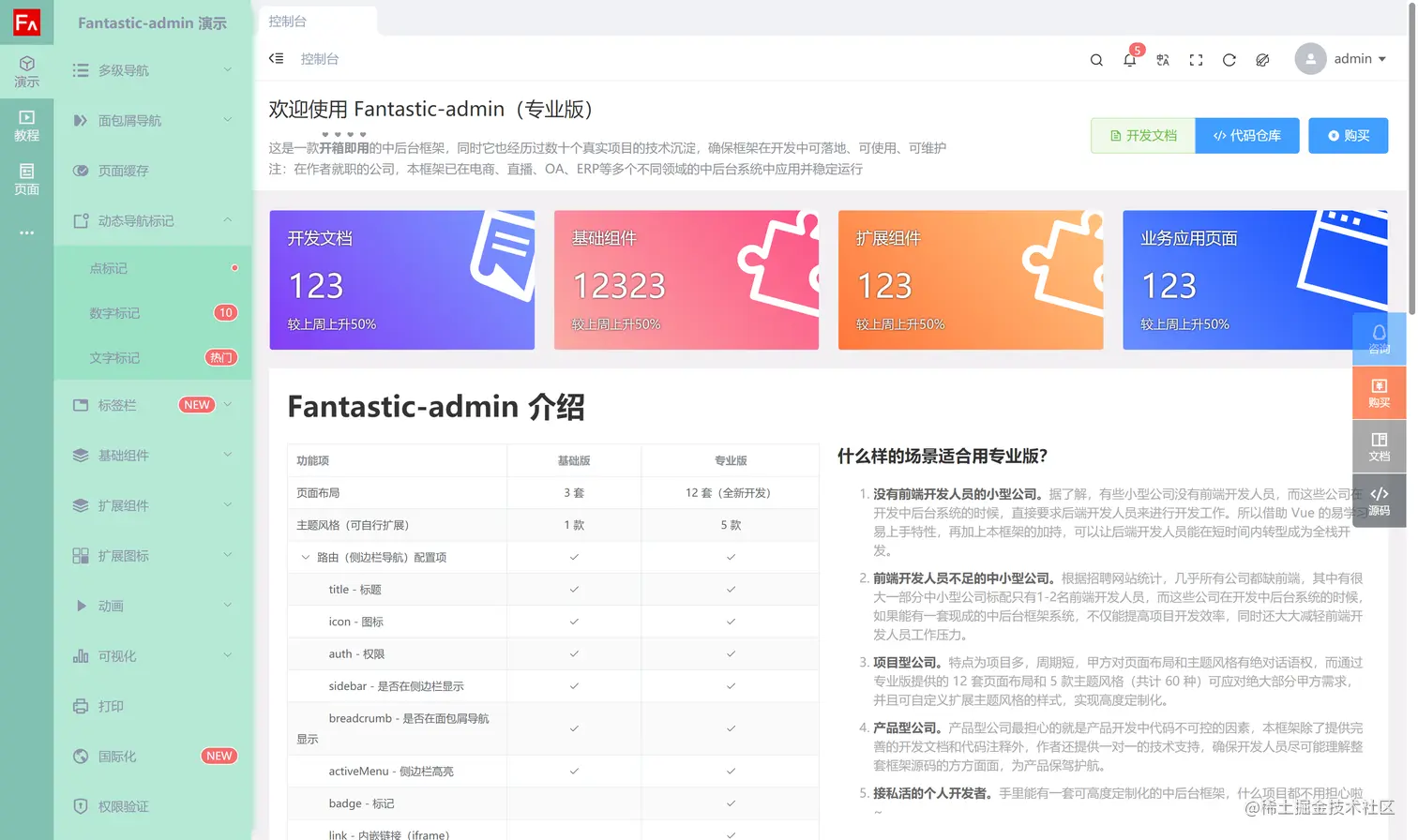Screen dimensions: 1418x840
Task: Open notifications bell icon
Action: [1129, 60]
